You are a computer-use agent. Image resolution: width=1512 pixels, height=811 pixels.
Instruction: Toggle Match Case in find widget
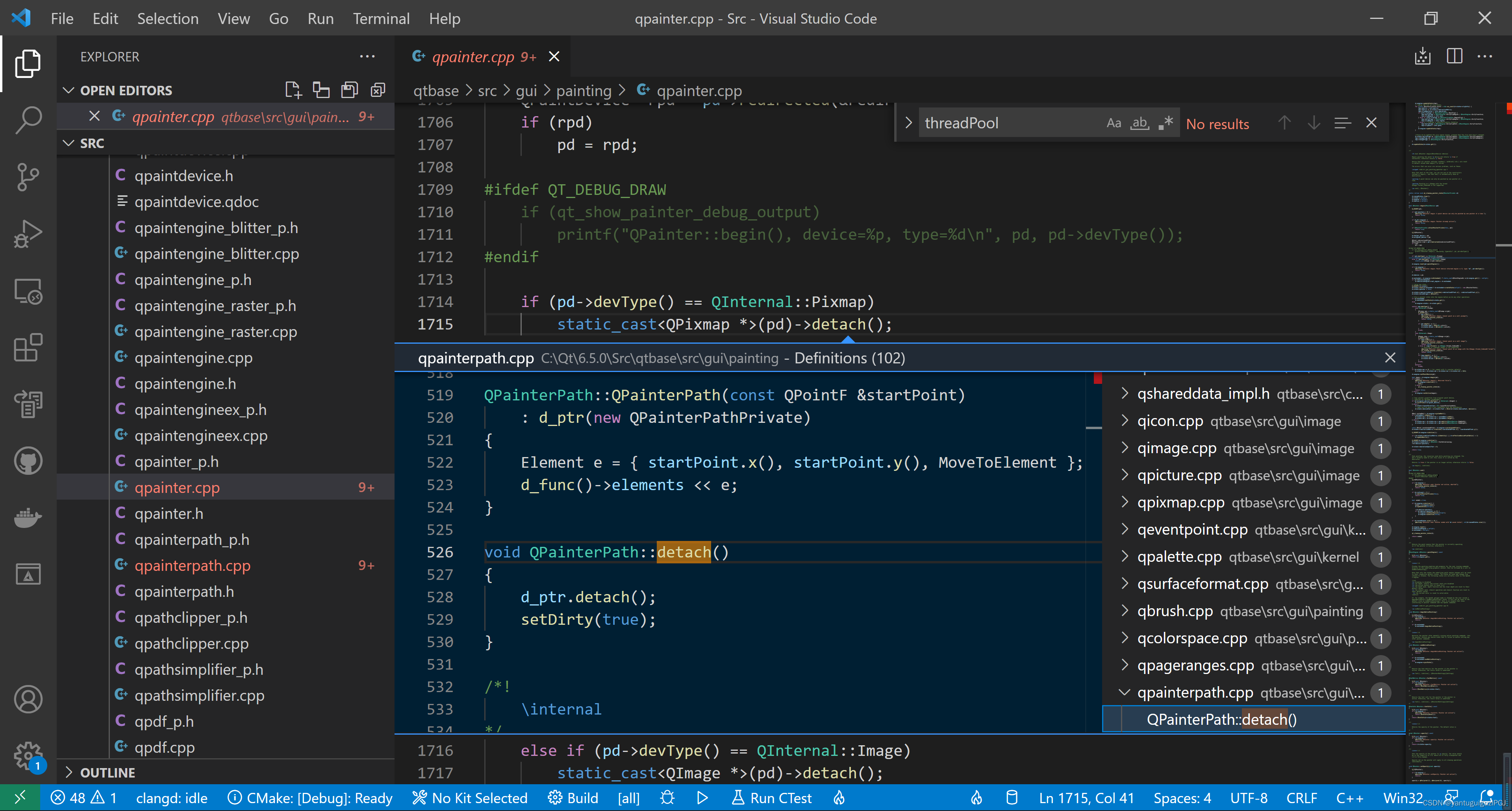(1114, 123)
